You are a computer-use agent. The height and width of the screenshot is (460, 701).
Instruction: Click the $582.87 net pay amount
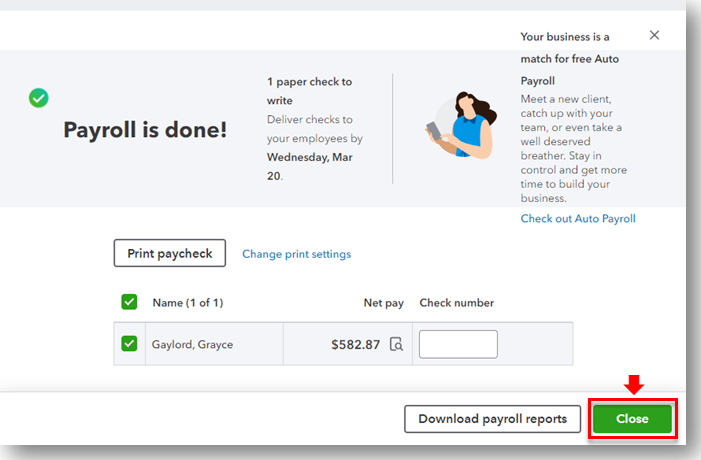tap(355, 344)
